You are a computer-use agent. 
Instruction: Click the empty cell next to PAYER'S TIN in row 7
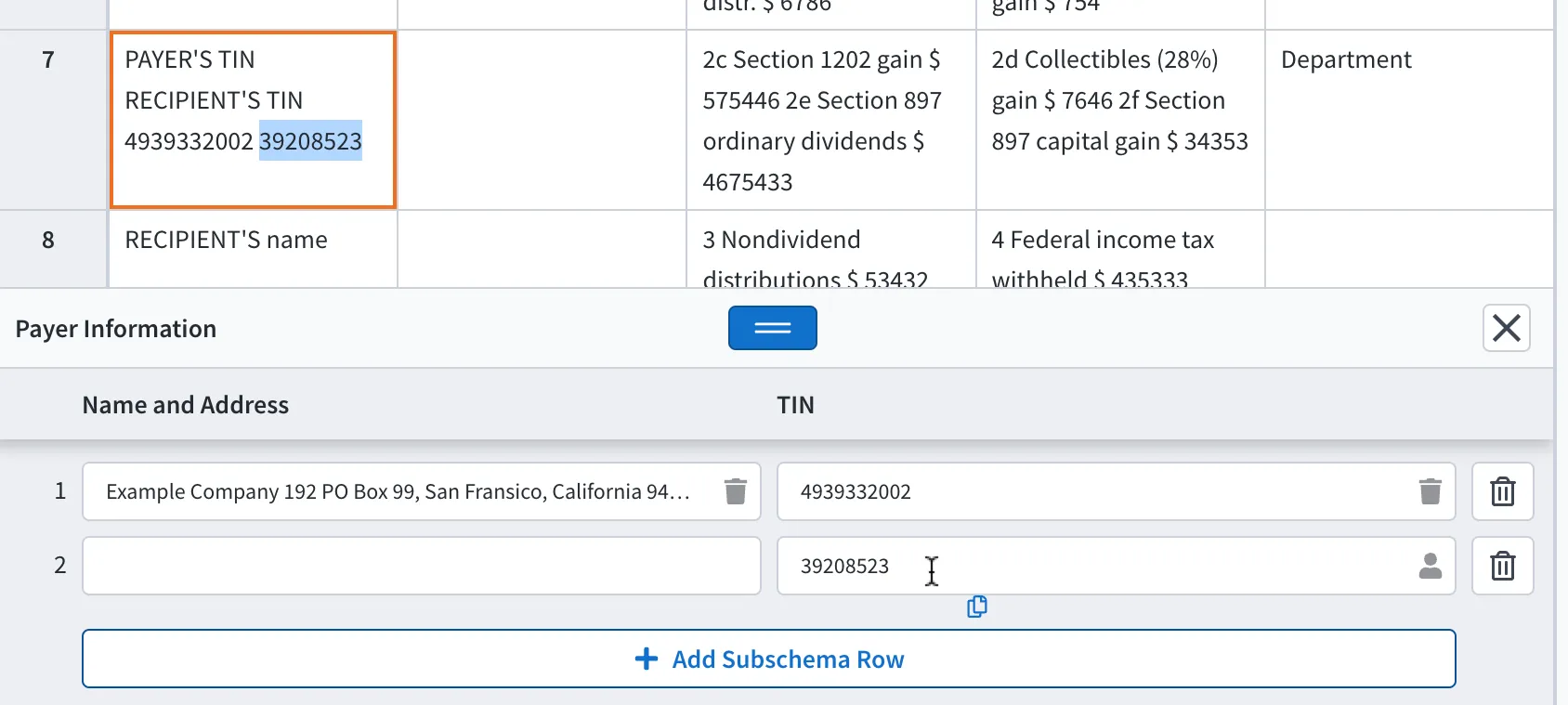pyautogui.click(x=542, y=120)
